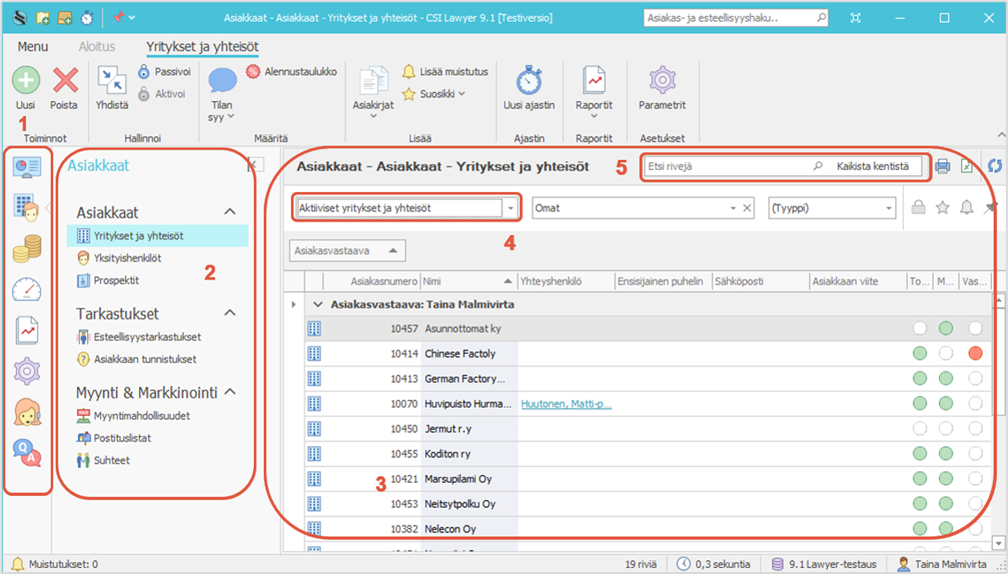1008x574 pixels.
Task: Collapse the Tarkastukset section
Action: click(x=229, y=313)
